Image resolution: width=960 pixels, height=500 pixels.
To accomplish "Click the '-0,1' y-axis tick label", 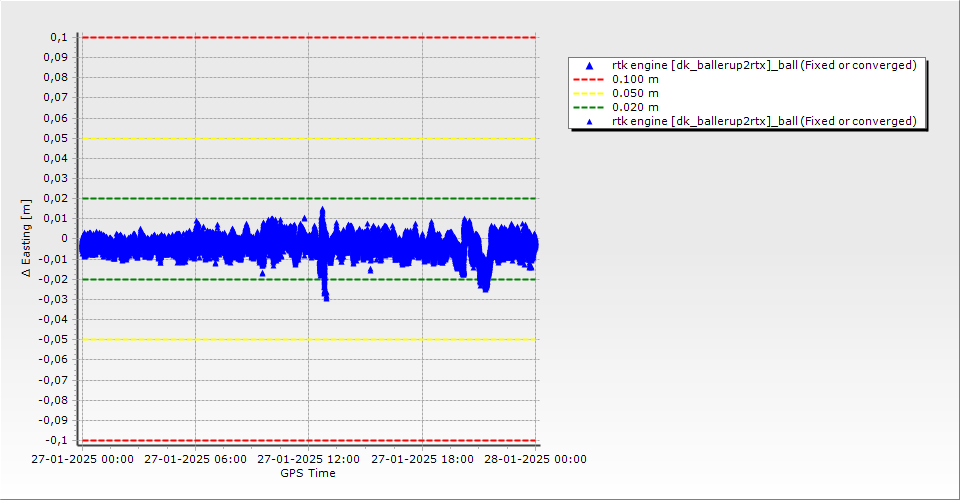I will coord(56,440).
